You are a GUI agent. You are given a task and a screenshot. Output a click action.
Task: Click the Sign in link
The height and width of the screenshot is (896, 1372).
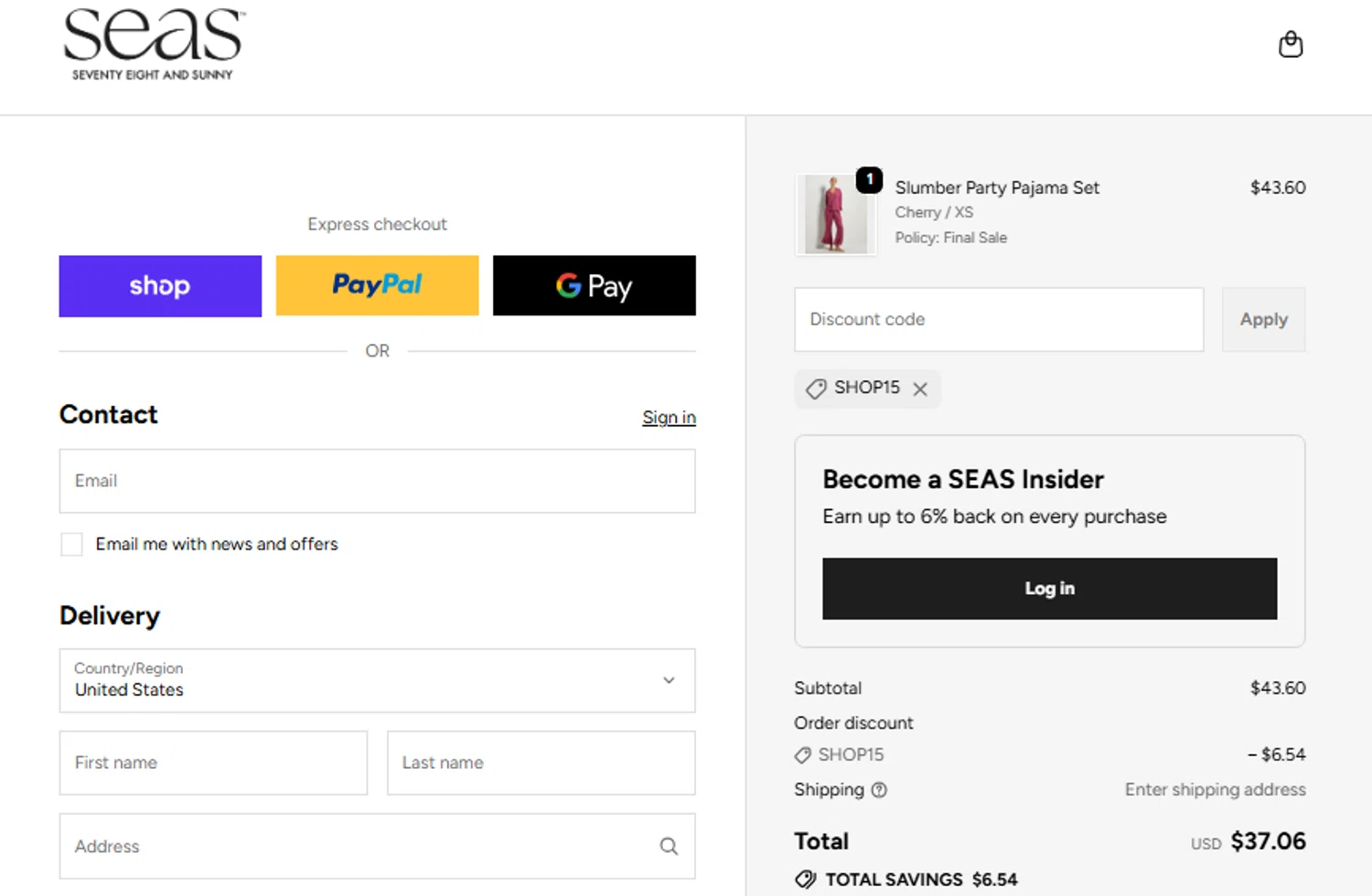(x=669, y=417)
